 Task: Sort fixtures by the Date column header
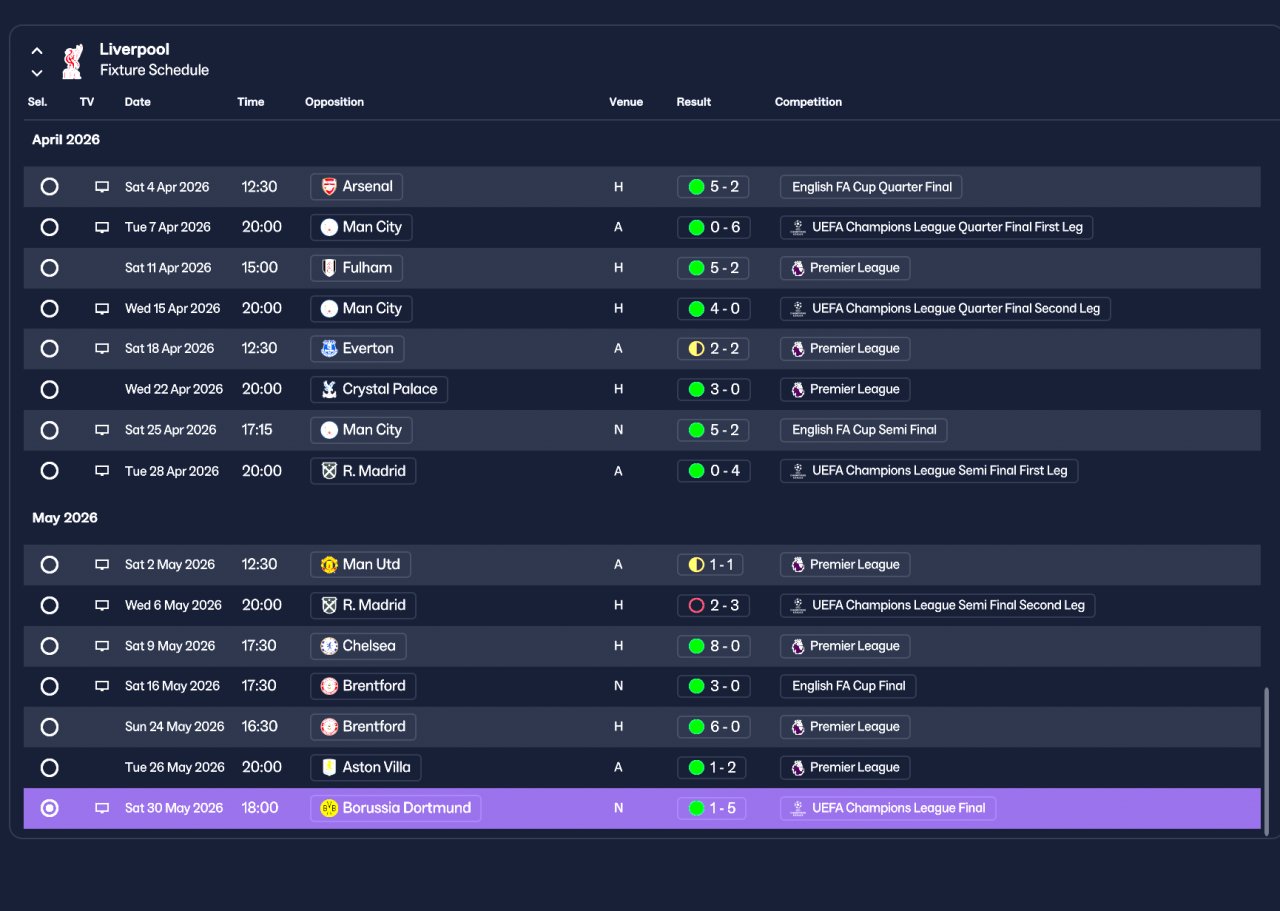[138, 102]
